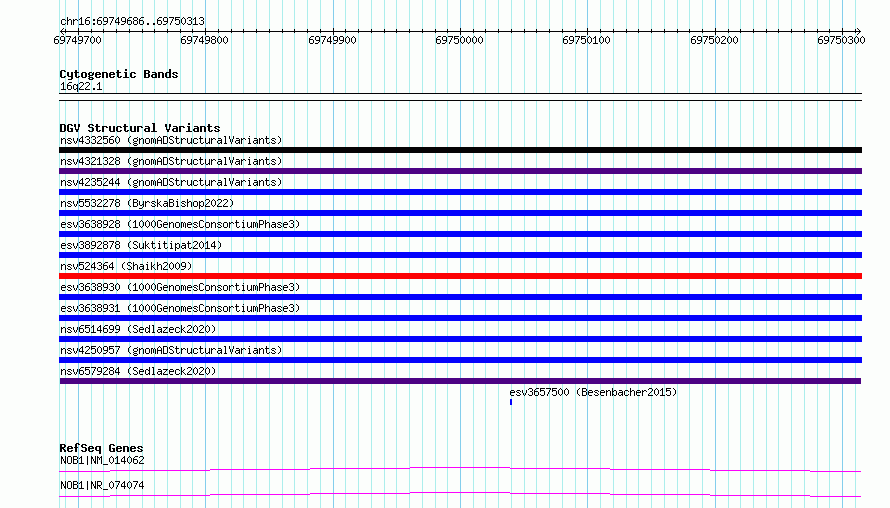Open variant label nsv6579284 (Sedlazeck2020)
The width and height of the screenshot is (890, 508).
(138, 371)
